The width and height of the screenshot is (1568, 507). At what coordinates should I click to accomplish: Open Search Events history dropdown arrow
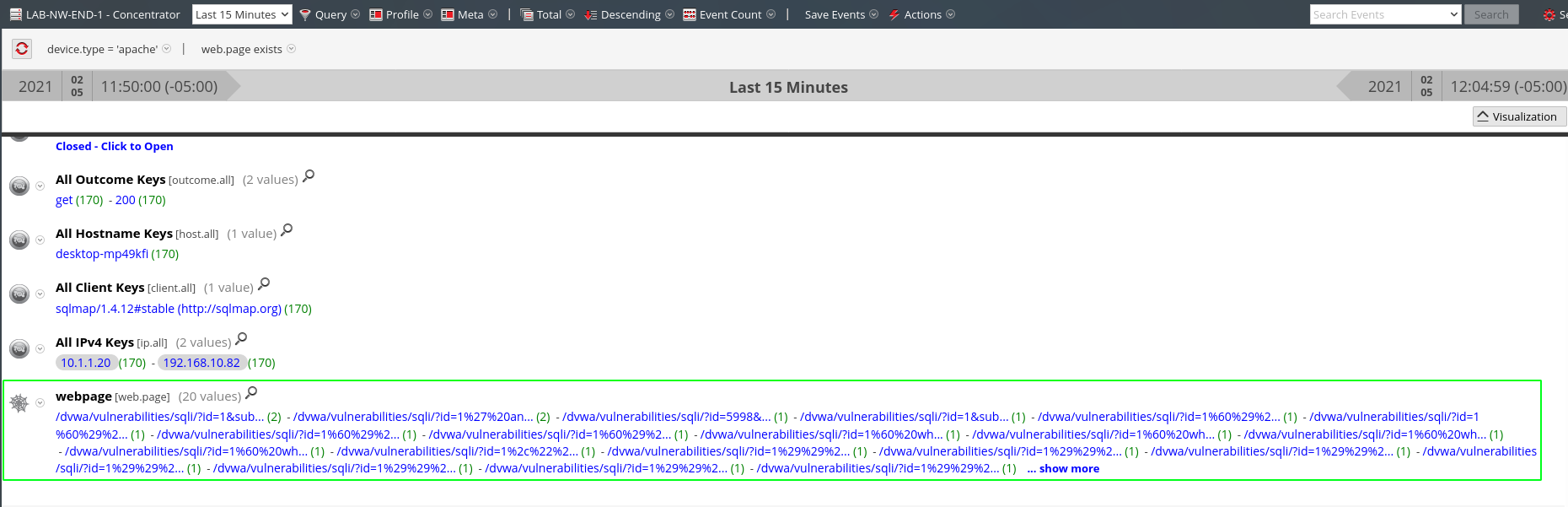(1453, 14)
